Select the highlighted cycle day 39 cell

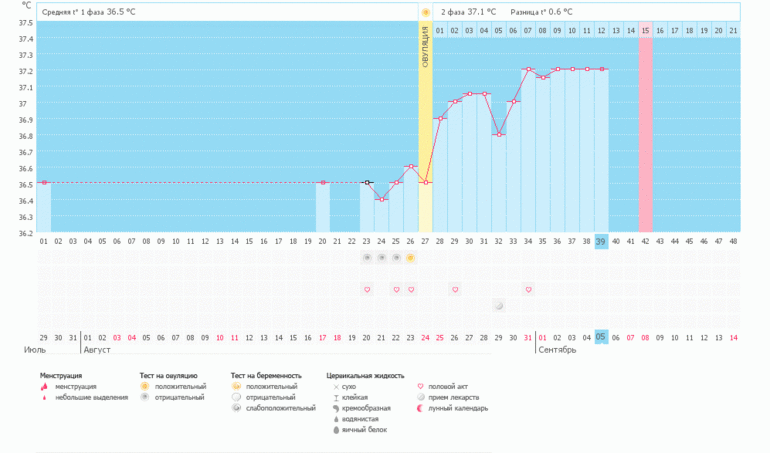[x=601, y=241]
